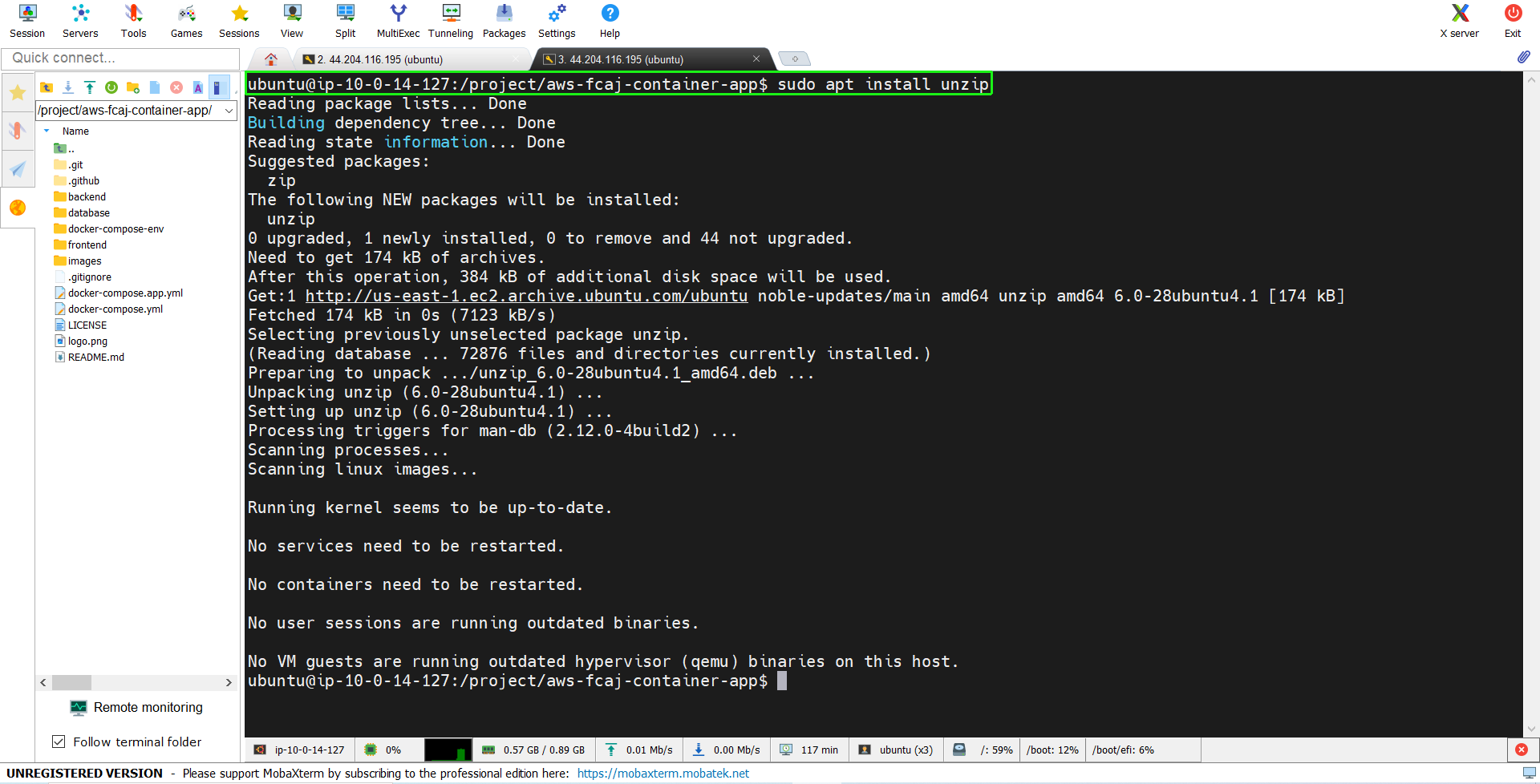
Task: Open the docker-compose-env folder
Action: 108,228
